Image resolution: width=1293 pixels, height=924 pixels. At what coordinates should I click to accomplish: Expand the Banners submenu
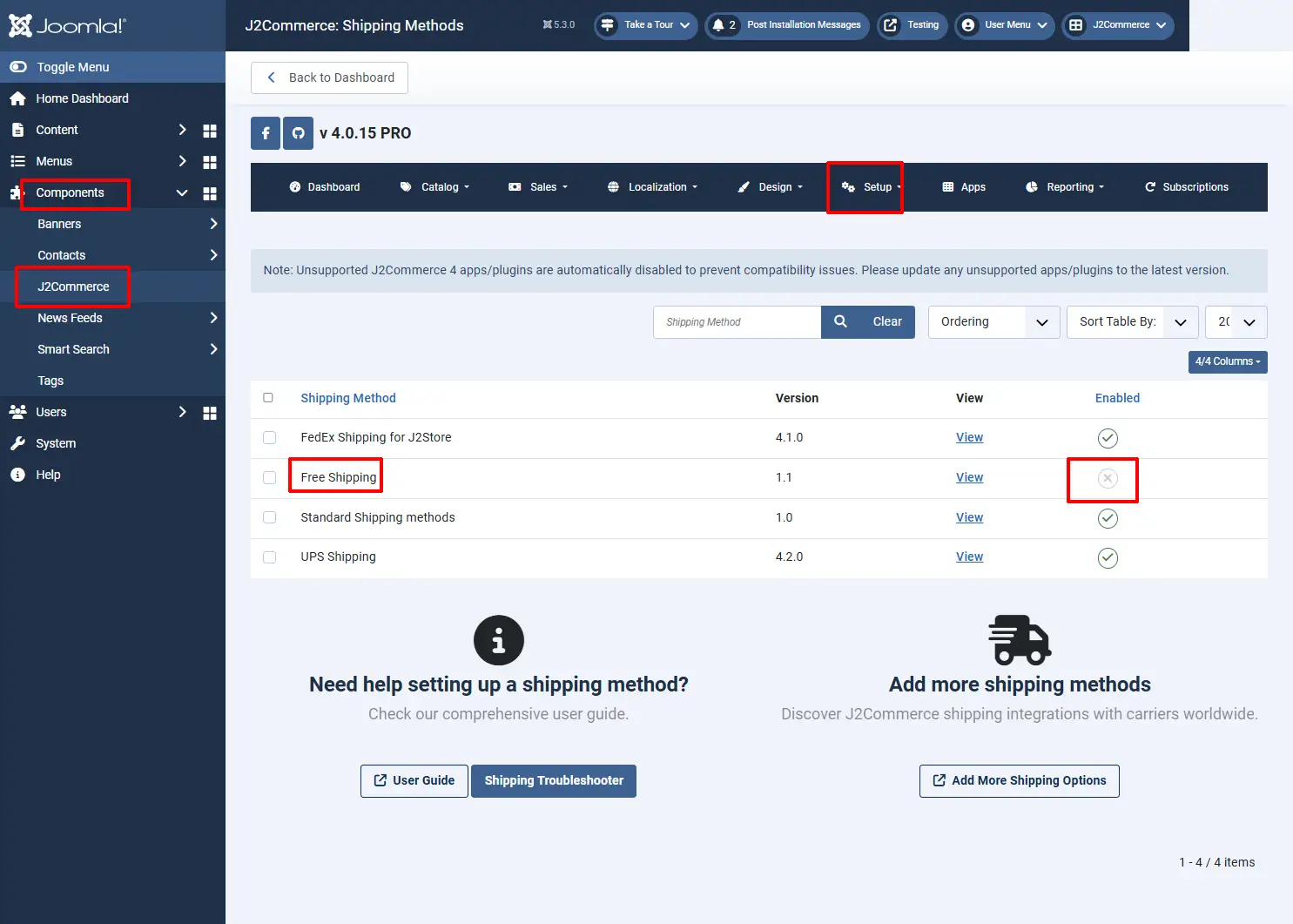pos(213,224)
